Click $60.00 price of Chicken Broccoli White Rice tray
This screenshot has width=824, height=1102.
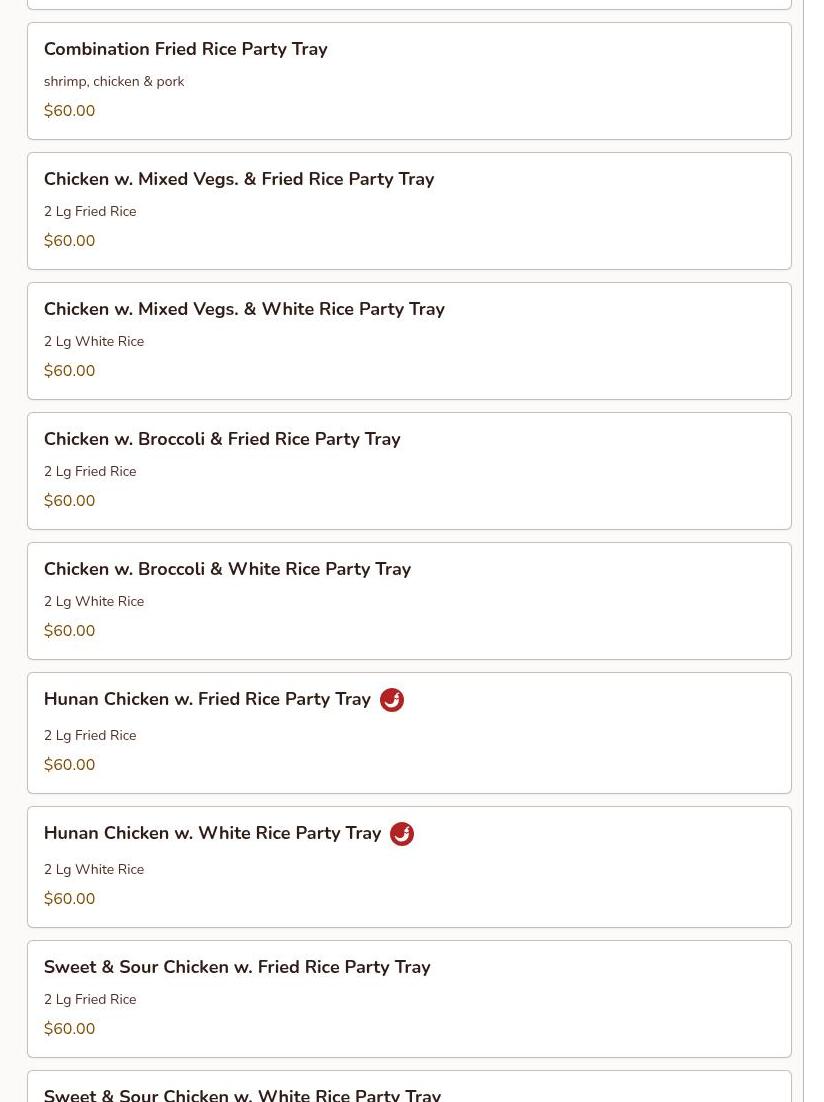(70, 630)
